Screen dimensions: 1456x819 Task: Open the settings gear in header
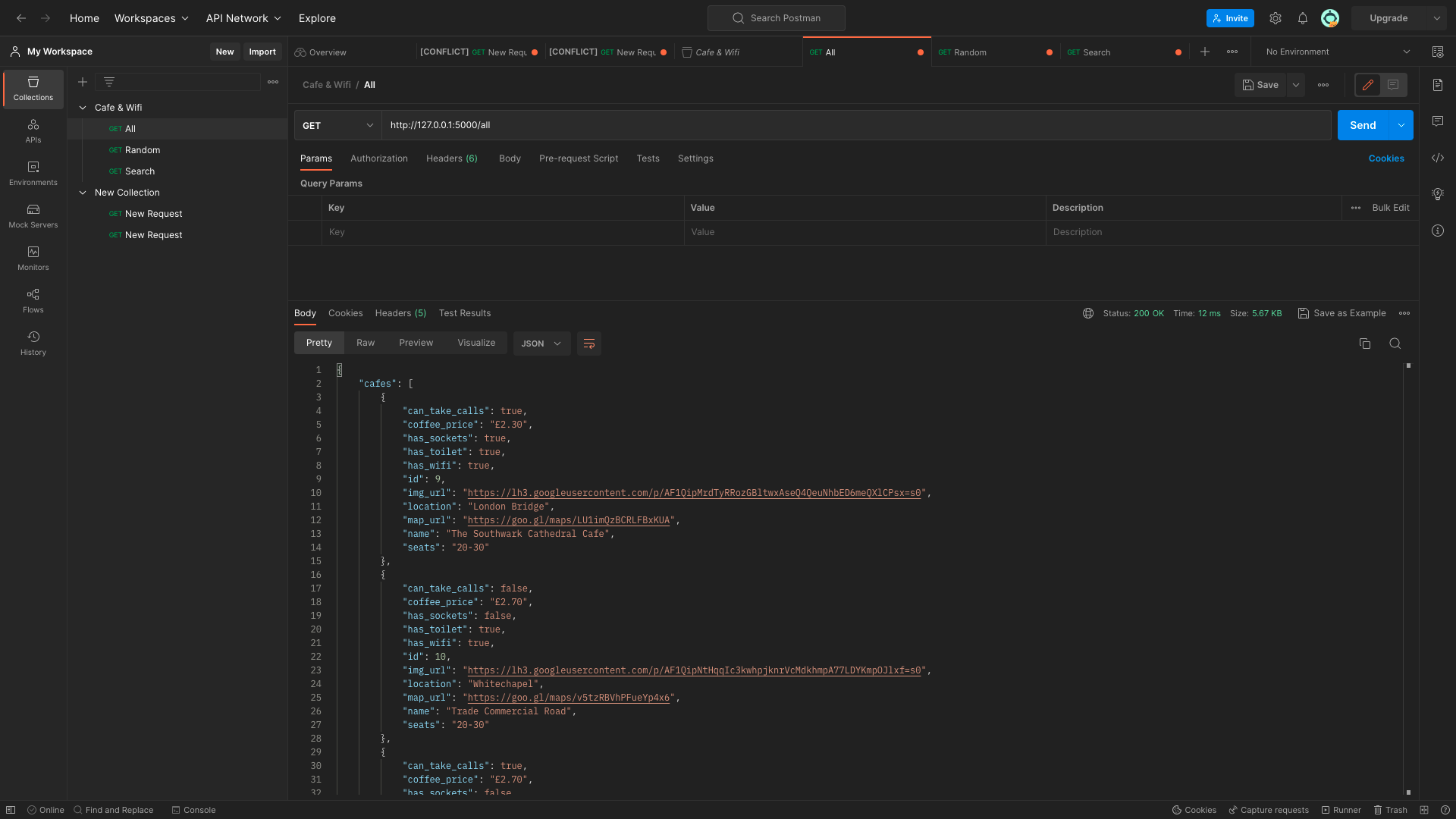(1276, 18)
